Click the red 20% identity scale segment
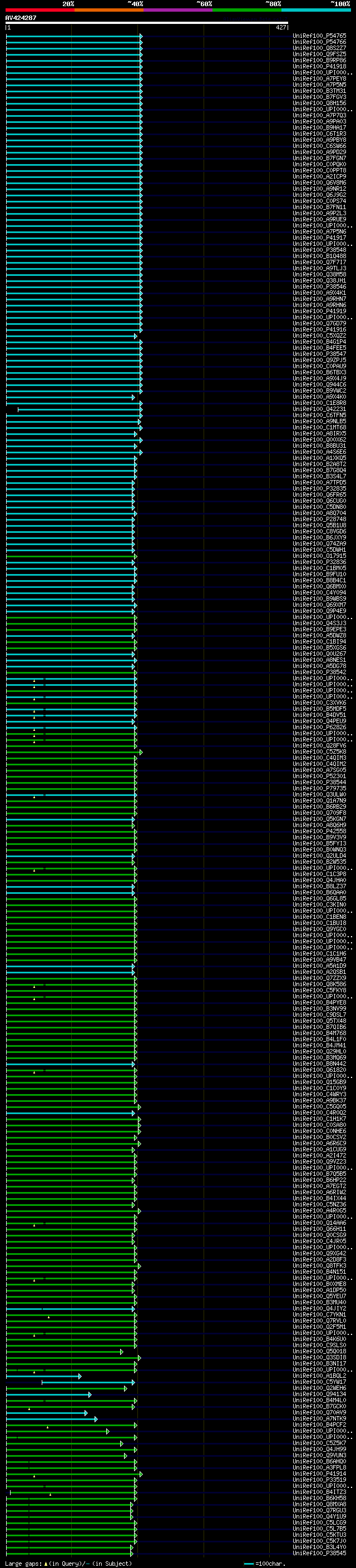This screenshot has height=1568, width=356. tap(40, 10)
